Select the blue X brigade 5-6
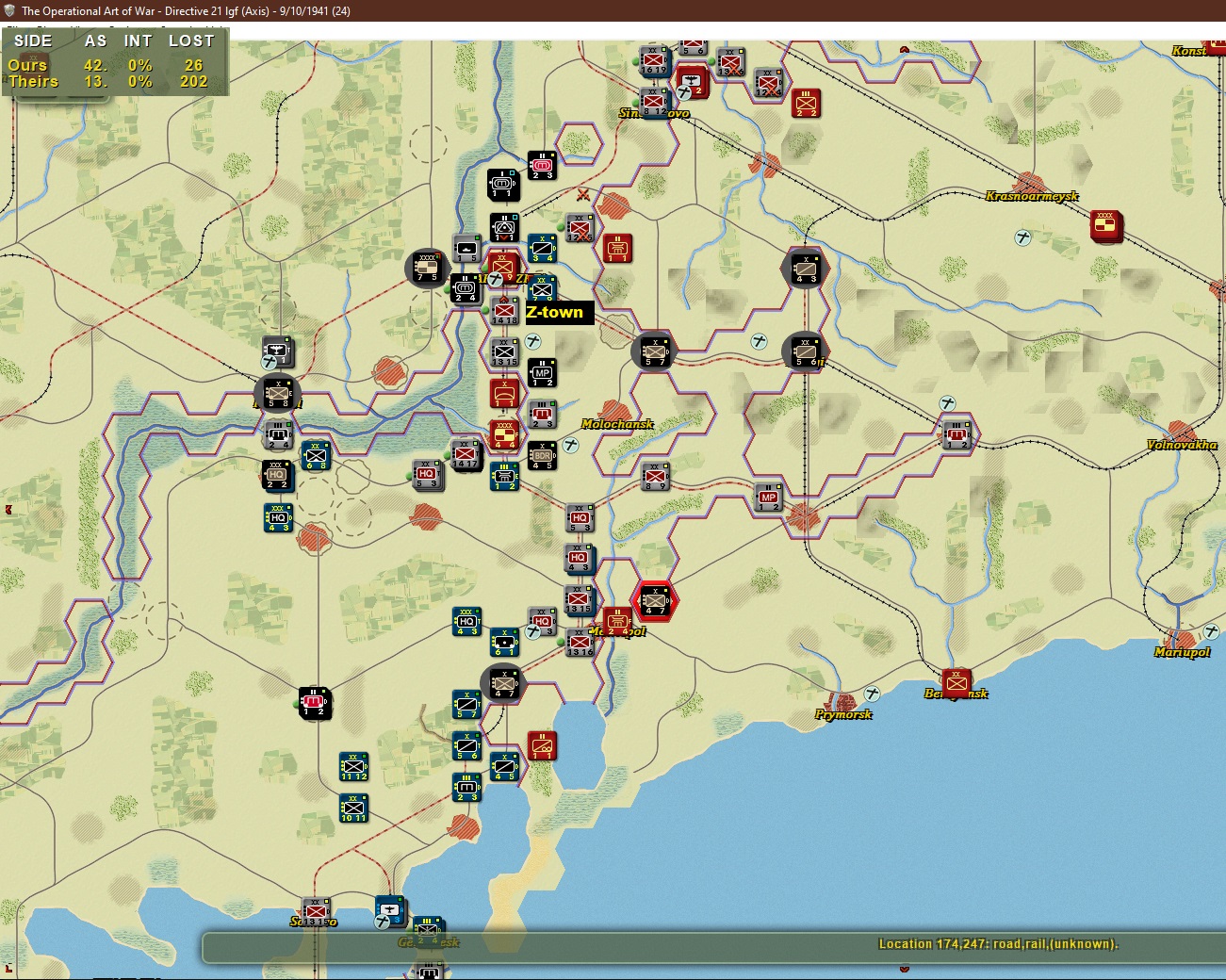 click(x=466, y=745)
